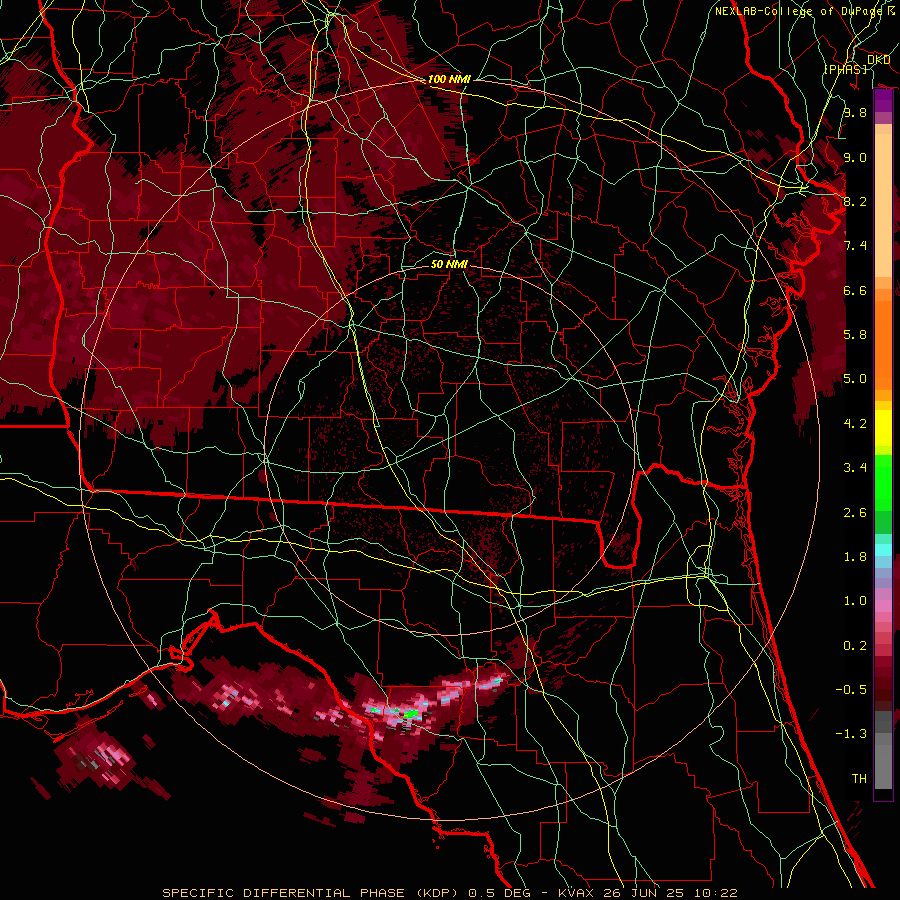
Task: Choose the 1.0 scale value
Action: 855,601
